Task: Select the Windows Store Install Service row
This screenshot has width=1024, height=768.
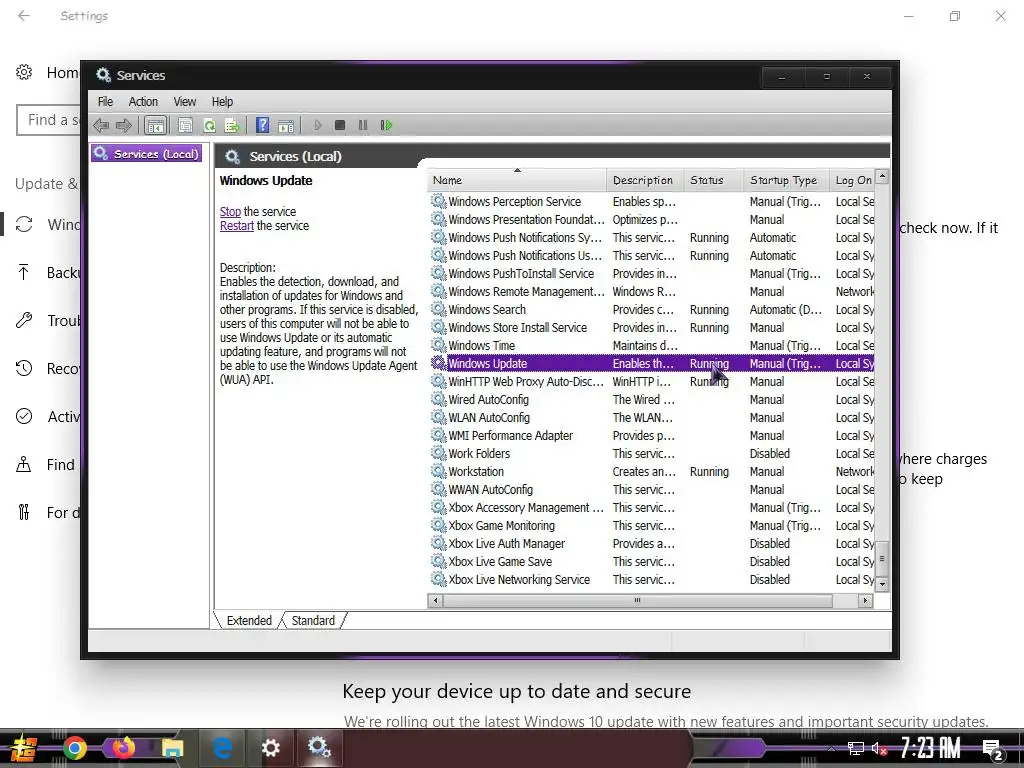Action: (x=652, y=328)
